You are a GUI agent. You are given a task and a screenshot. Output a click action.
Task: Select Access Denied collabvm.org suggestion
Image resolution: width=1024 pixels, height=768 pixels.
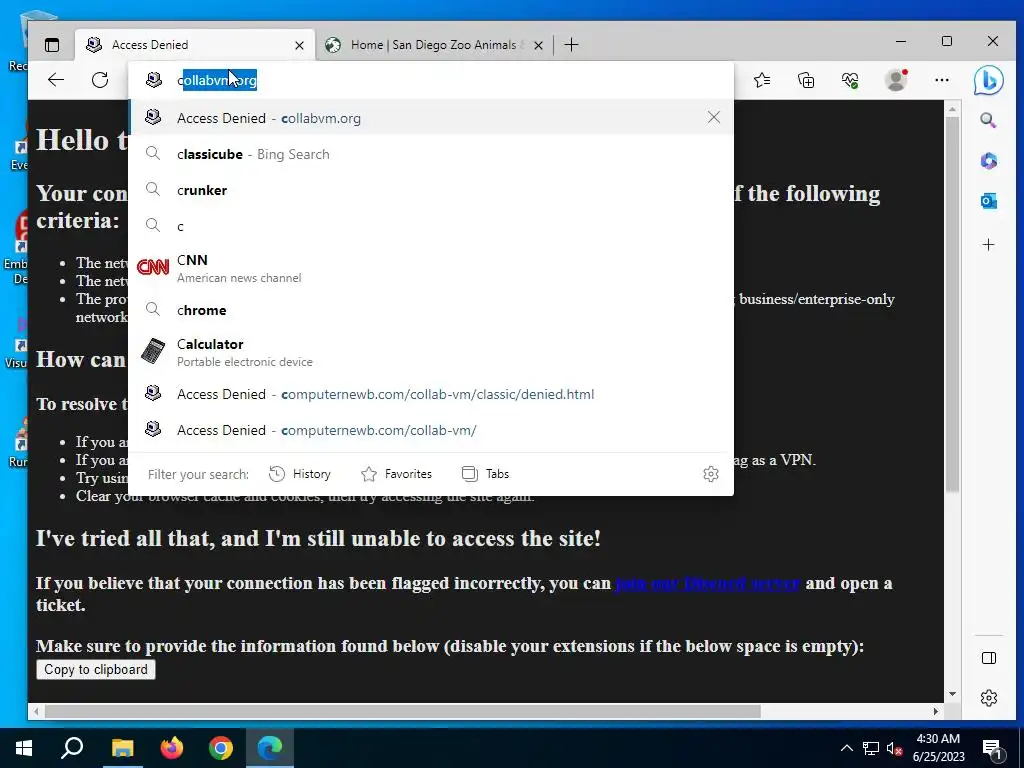[x=431, y=118]
